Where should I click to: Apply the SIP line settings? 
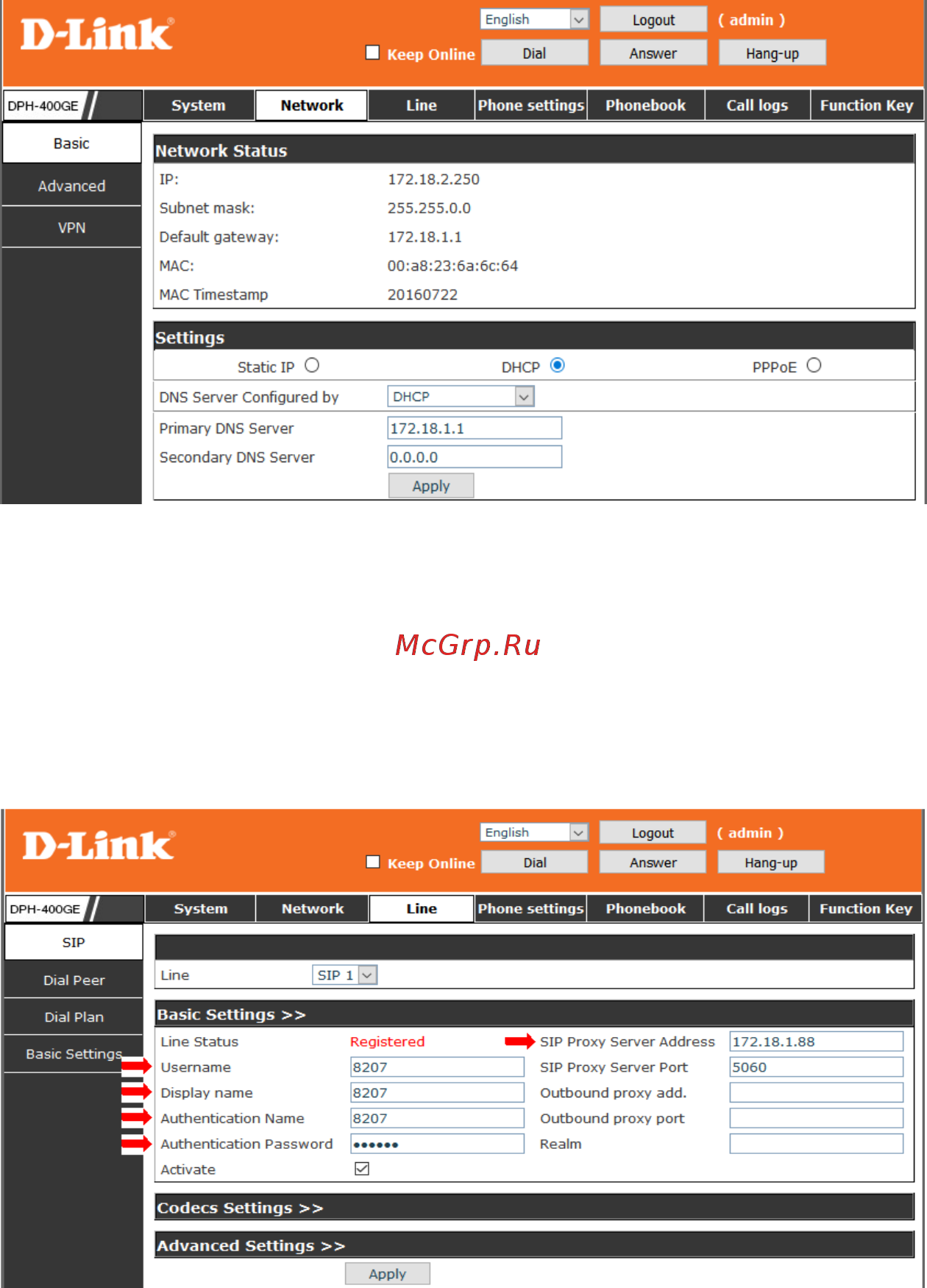[x=388, y=1273]
